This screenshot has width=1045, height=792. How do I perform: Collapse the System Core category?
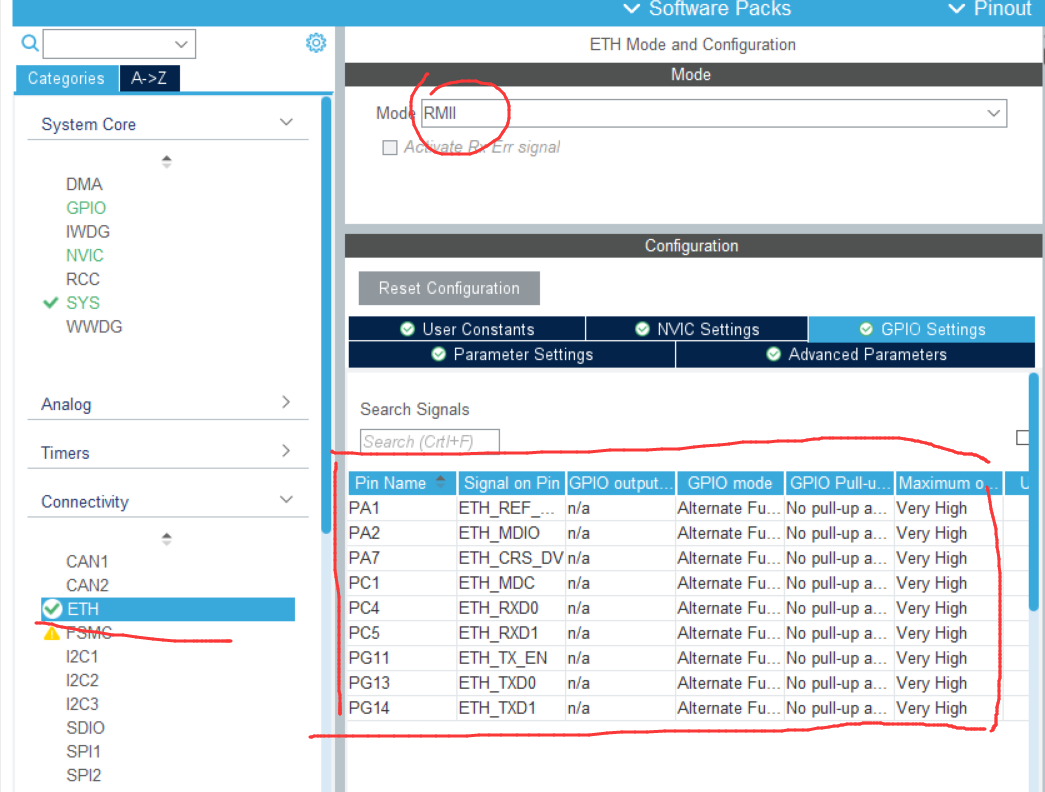click(x=168, y=124)
